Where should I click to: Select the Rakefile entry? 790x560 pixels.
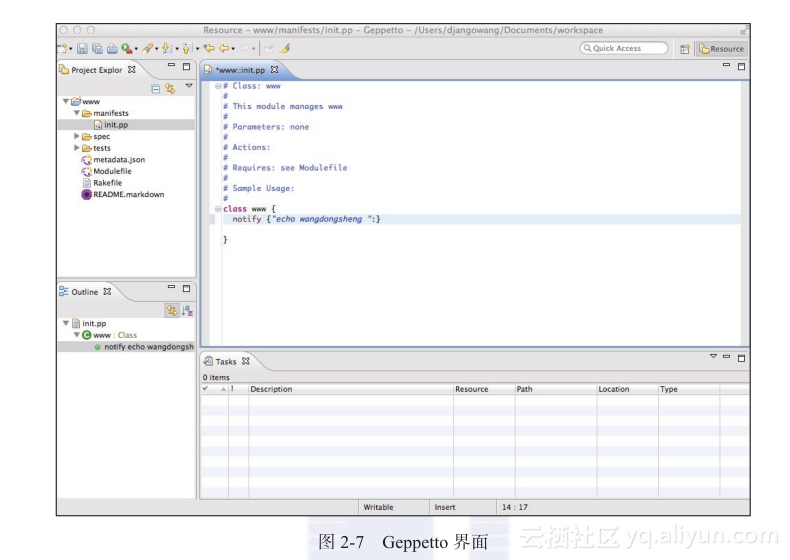coord(107,182)
